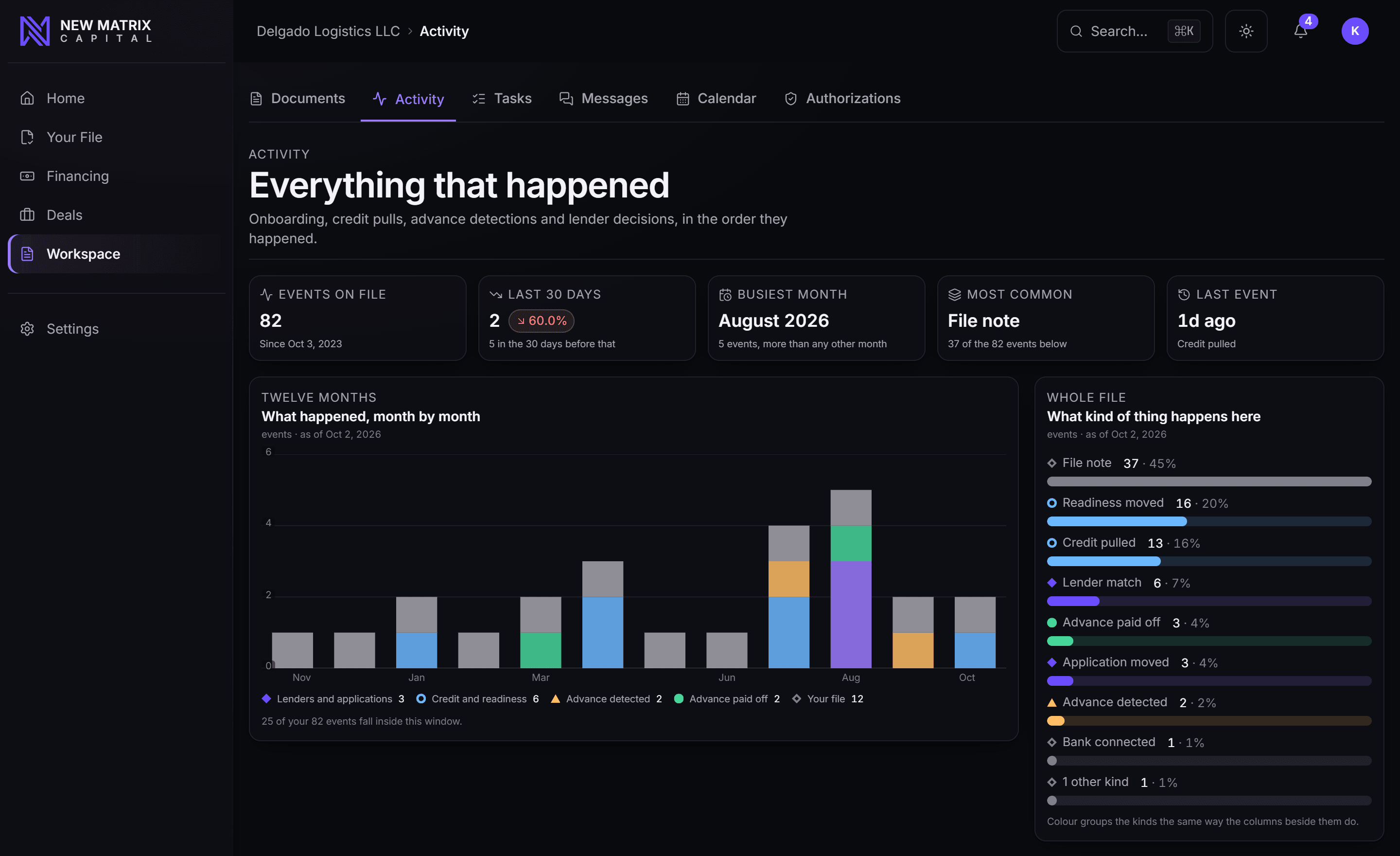
Task: Select Workspace in the sidebar
Action: (x=117, y=254)
